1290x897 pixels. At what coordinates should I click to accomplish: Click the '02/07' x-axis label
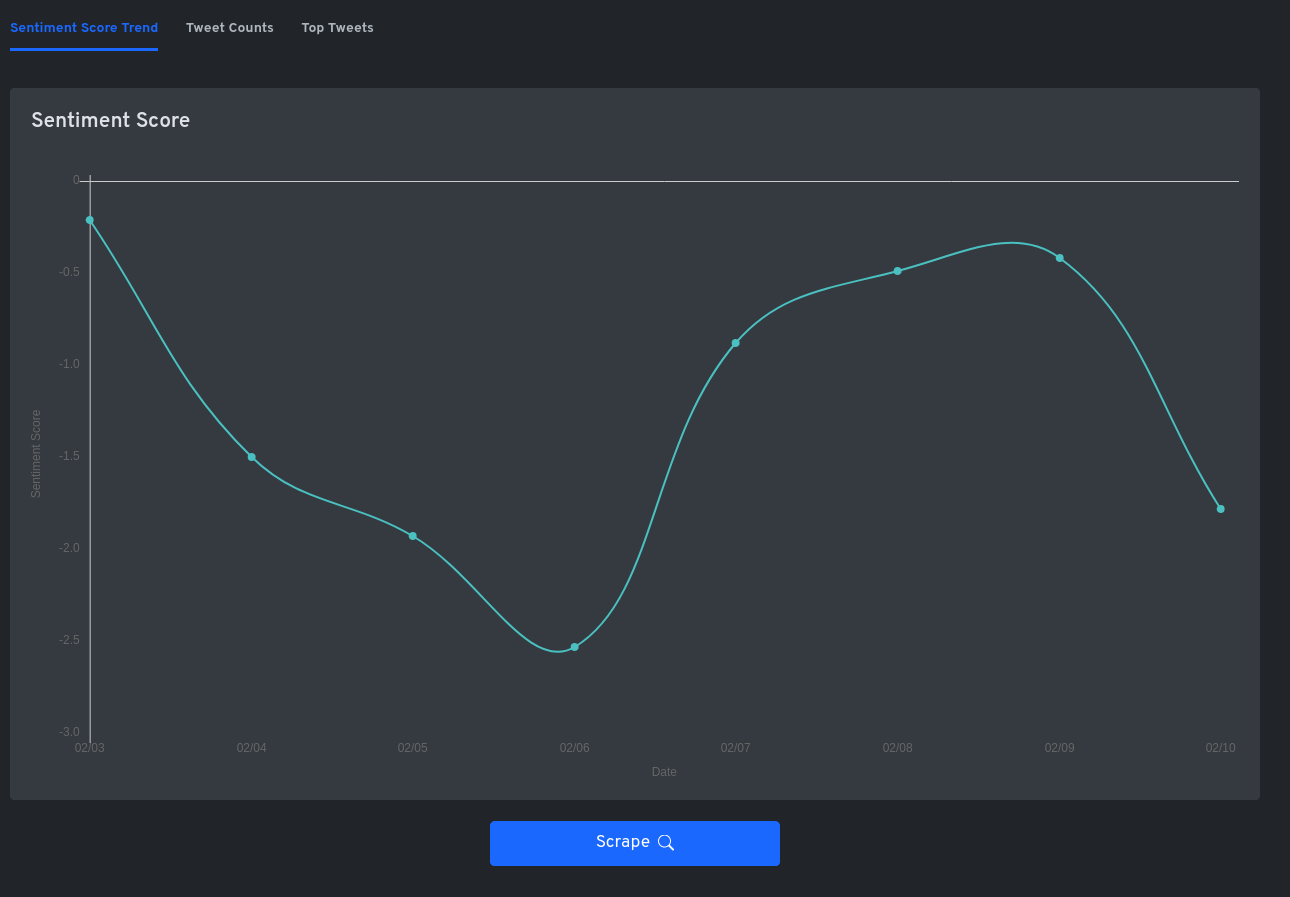(x=736, y=748)
